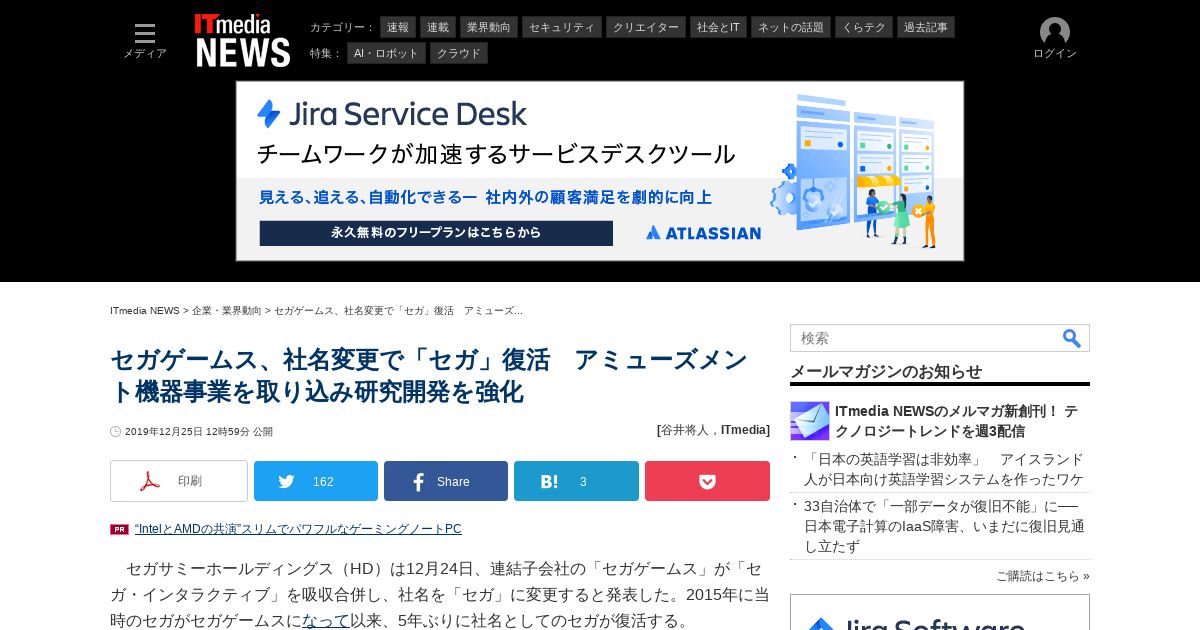Open the ネットの話題 category
The width and height of the screenshot is (1200, 630).
coord(791,27)
